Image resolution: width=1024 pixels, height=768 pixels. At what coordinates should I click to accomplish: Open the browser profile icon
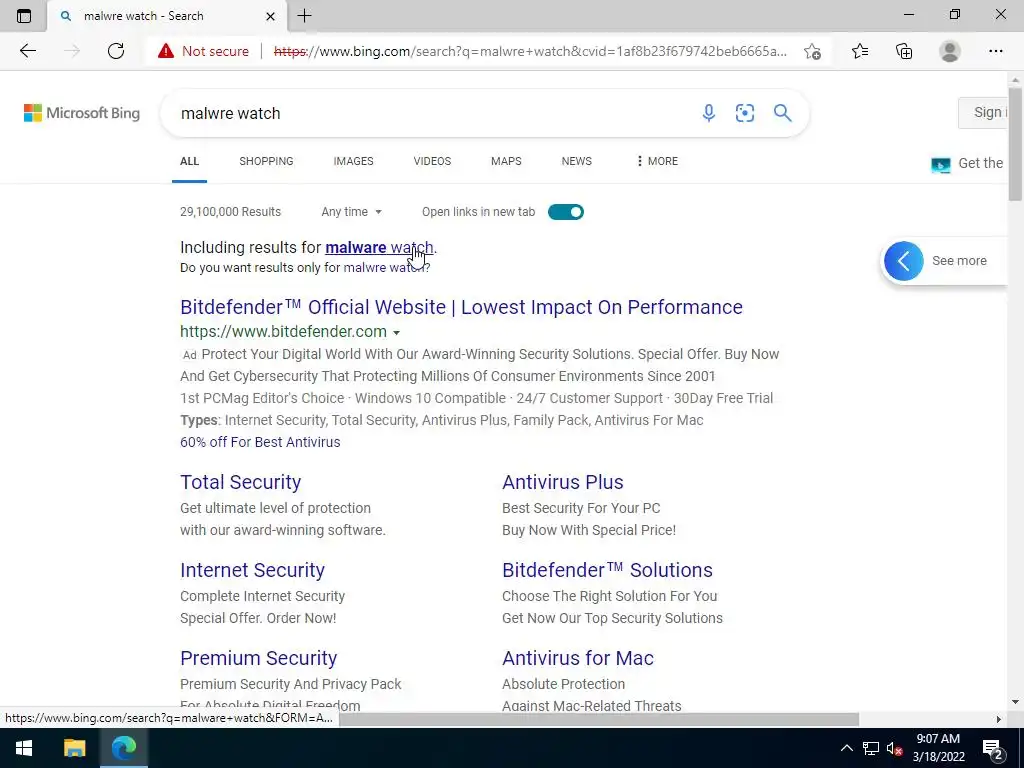coord(950,51)
